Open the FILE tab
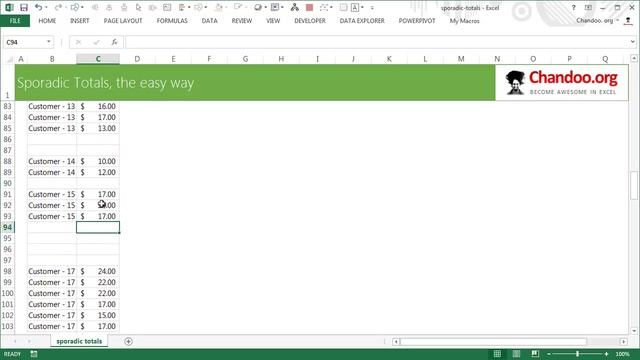 click(15, 21)
